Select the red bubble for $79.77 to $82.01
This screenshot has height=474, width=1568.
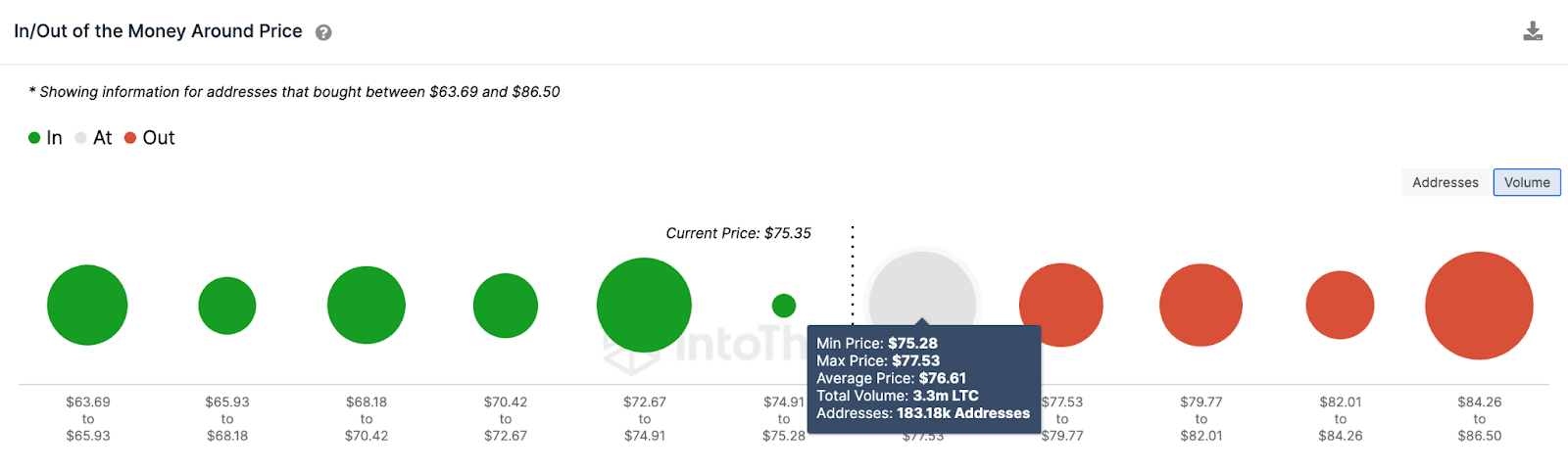click(x=1200, y=305)
